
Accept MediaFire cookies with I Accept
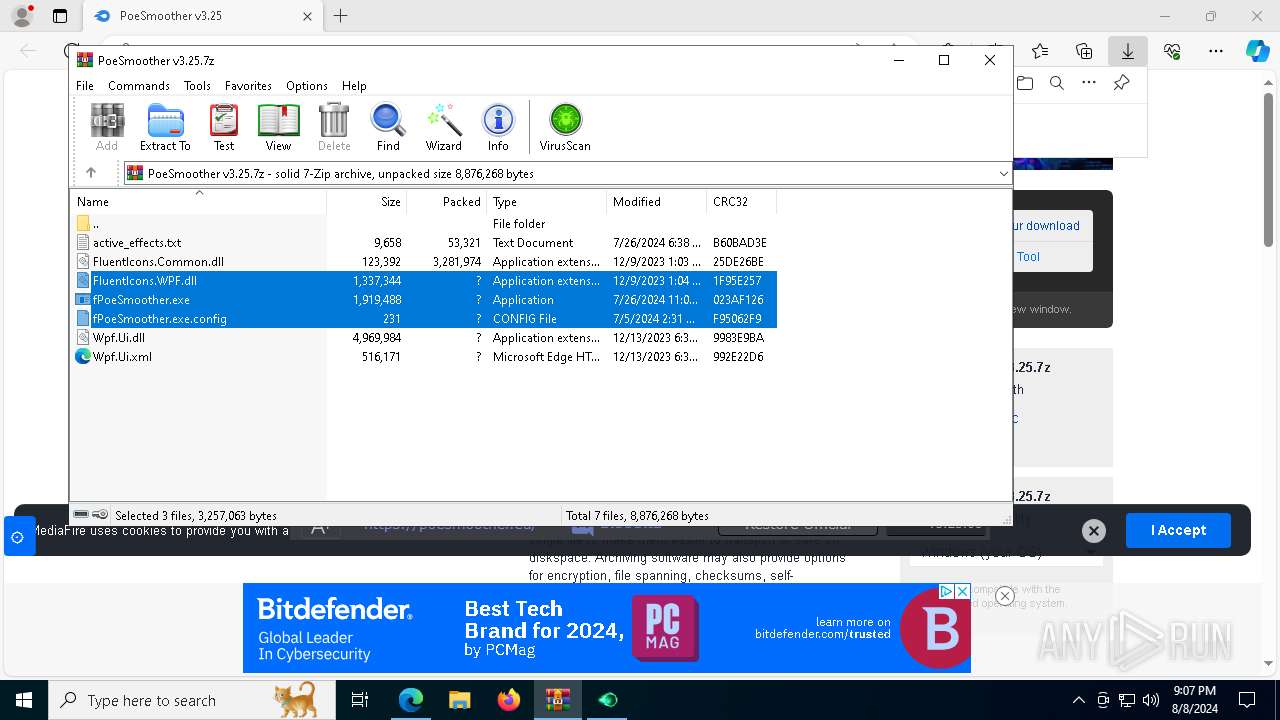(1178, 530)
